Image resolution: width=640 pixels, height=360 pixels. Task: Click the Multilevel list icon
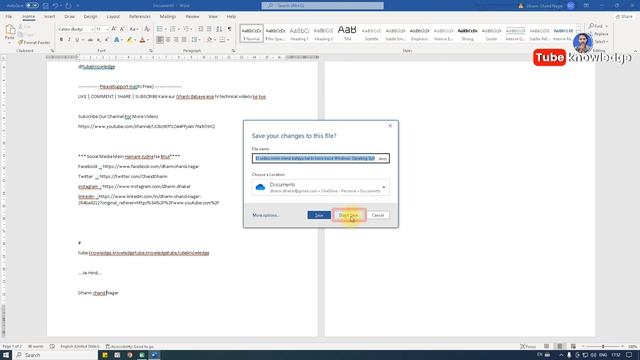(x=186, y=29)
